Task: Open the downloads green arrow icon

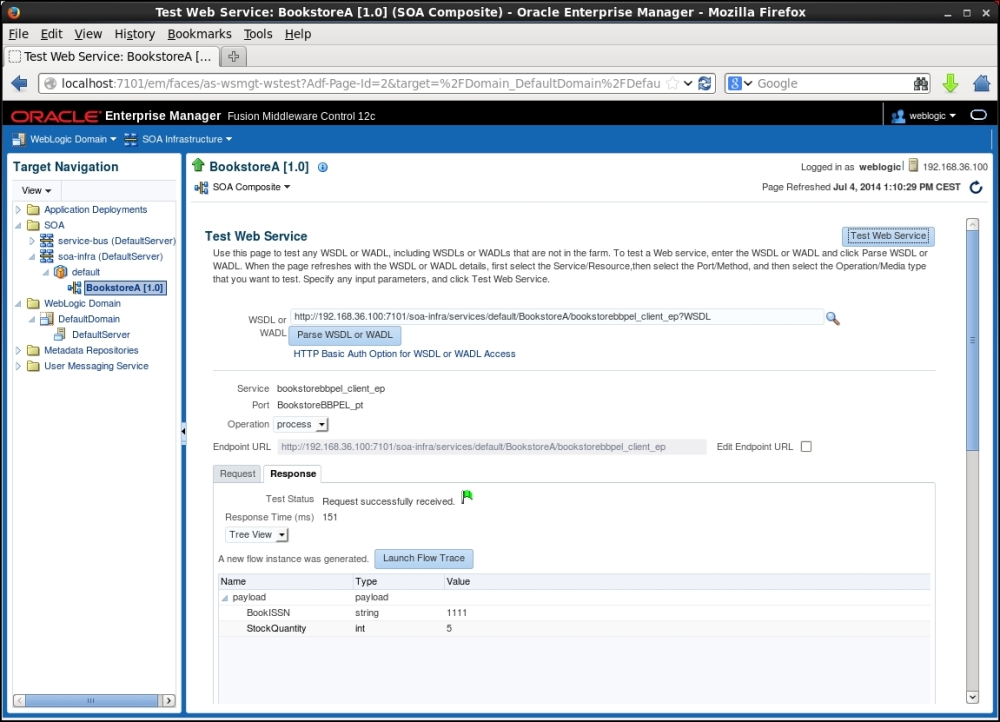Action: pyautogui.click(x=950, y=83)
